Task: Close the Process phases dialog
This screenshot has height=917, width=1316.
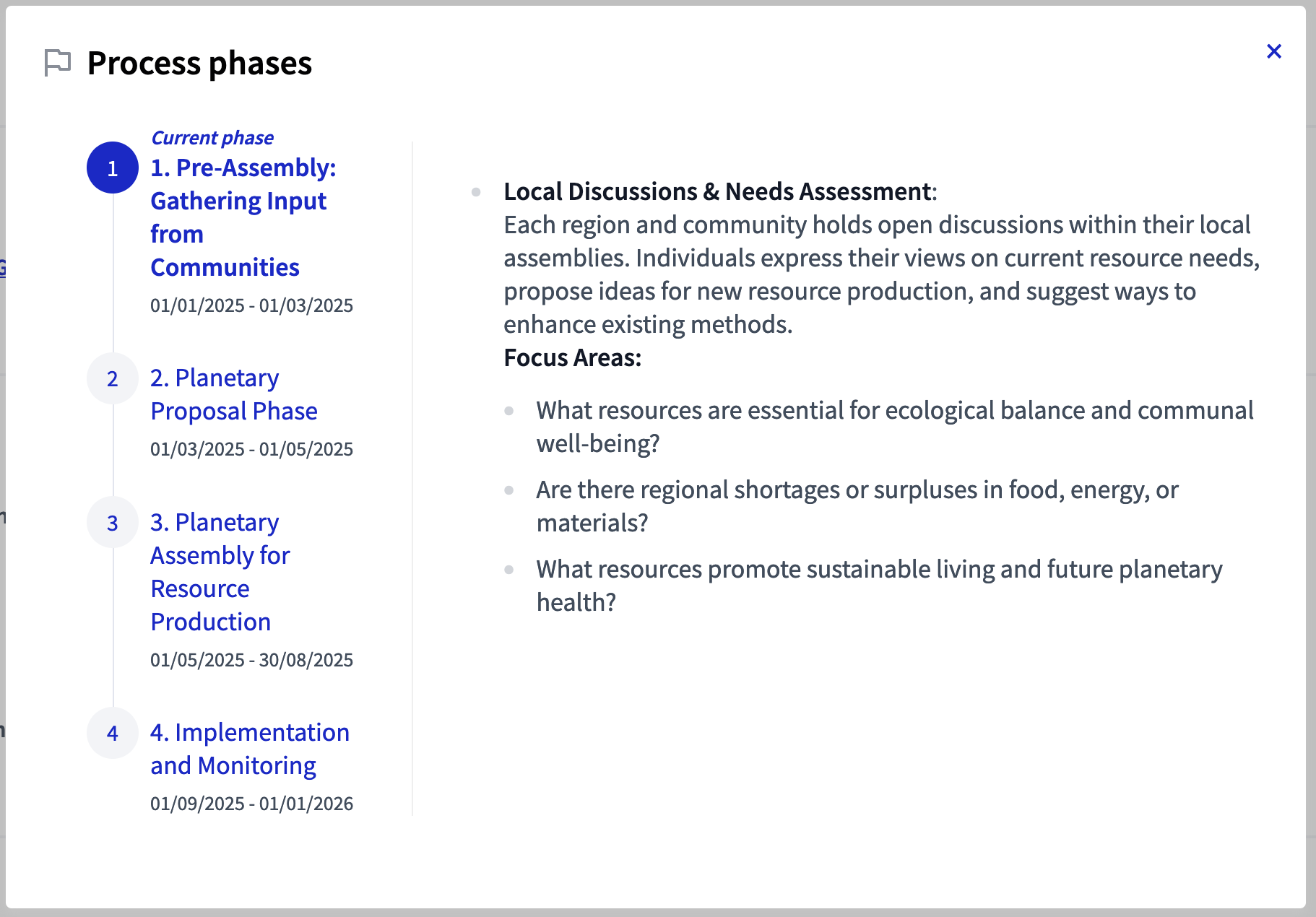Action: 1274,51
